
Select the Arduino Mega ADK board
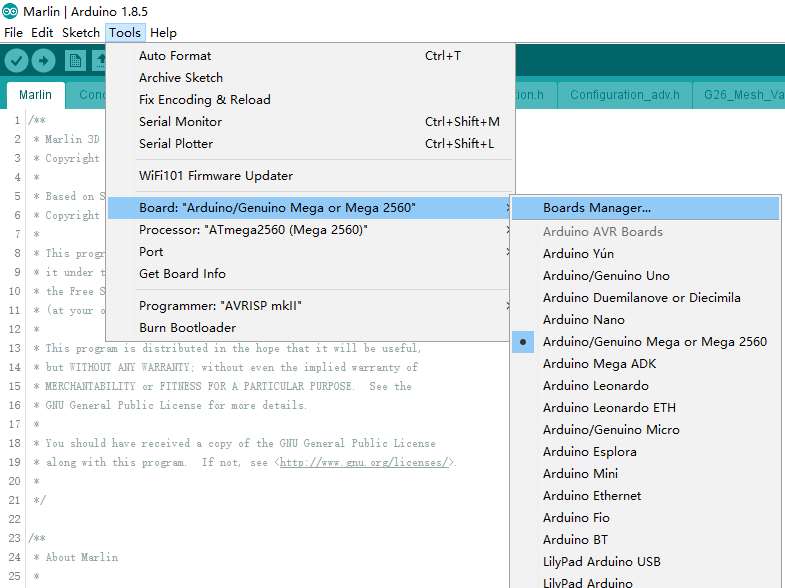(x=645, y=364)
